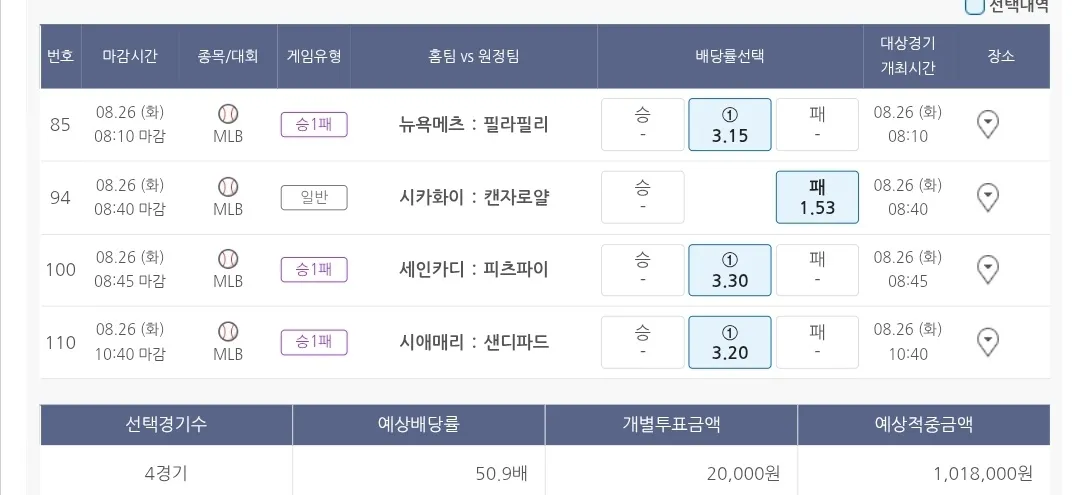Deselect the ① 3.15 odds for 뉴욕메츠 game
Image resolution: width=1080 pixels, height=495 pixels.
(x=729, y=125)
